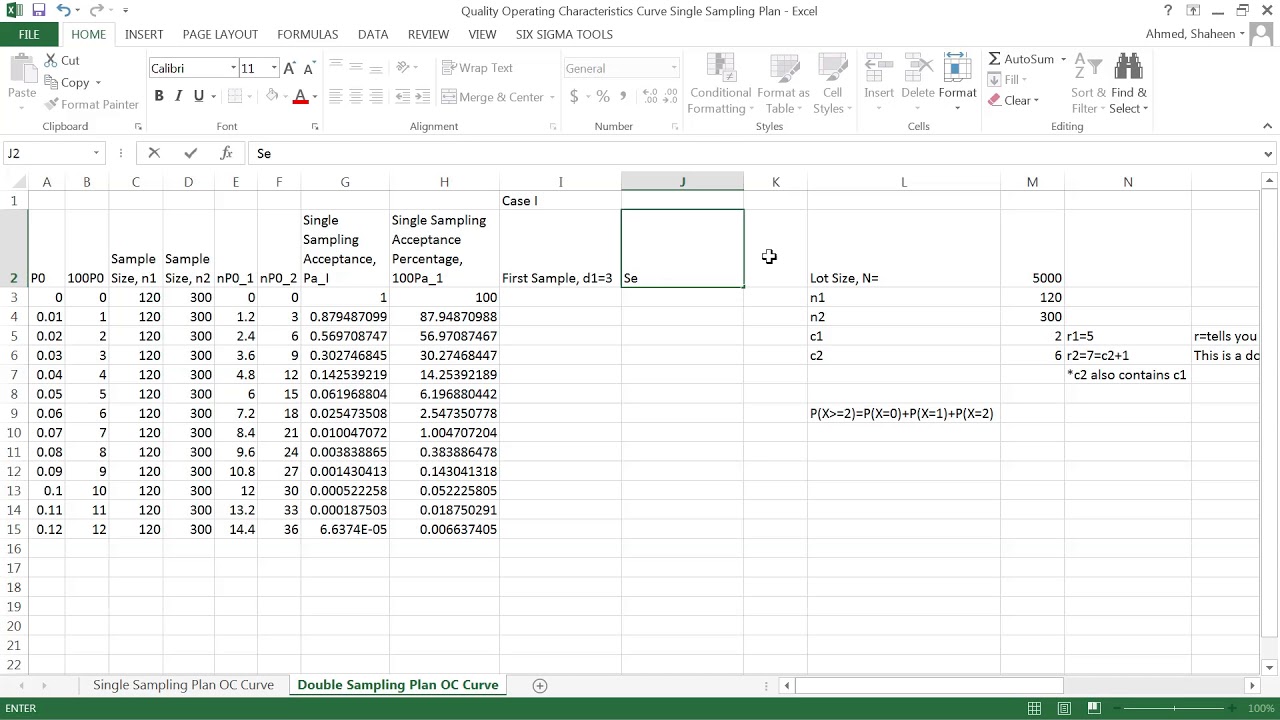Toggle Wrap Text
The image size is (1280, 720).
[477, 68]
